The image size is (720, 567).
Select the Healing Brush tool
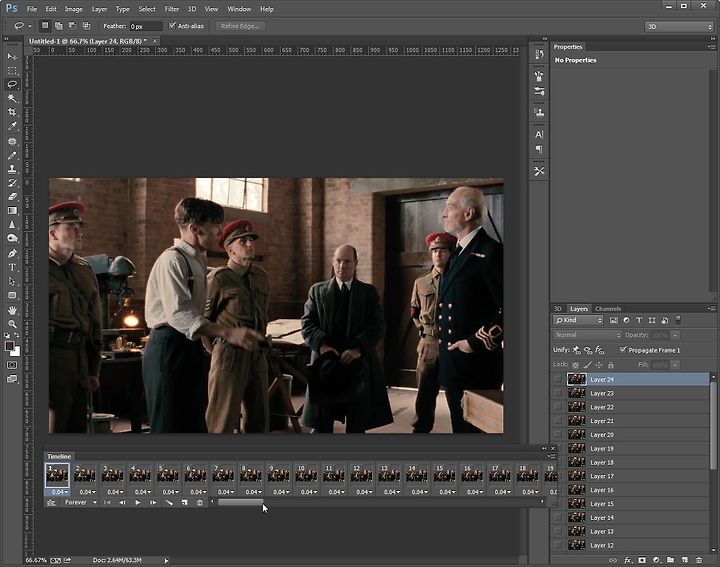(x=12, y=141)
